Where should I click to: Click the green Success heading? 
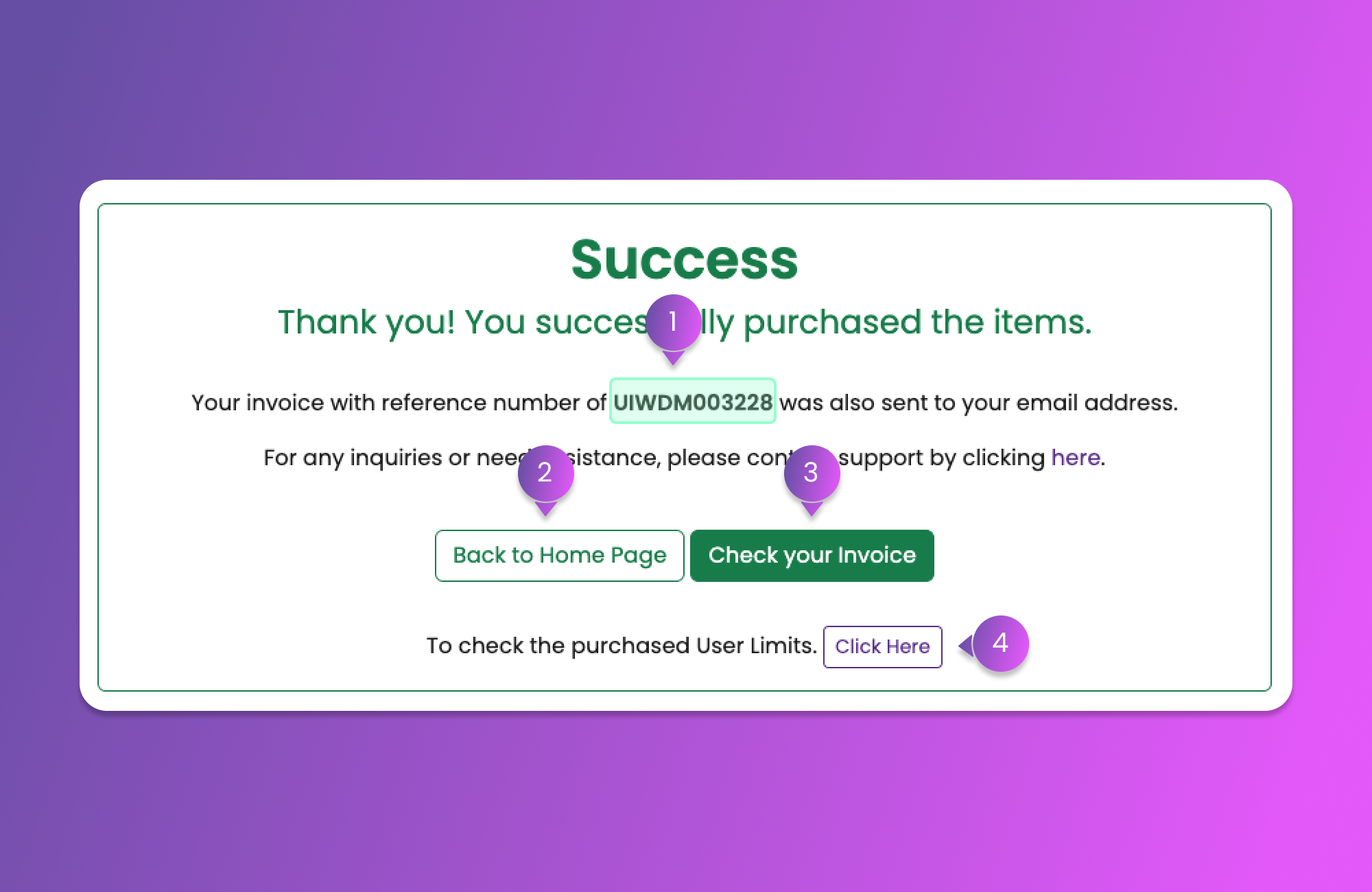pyautogui.click(x=684, y=260)
